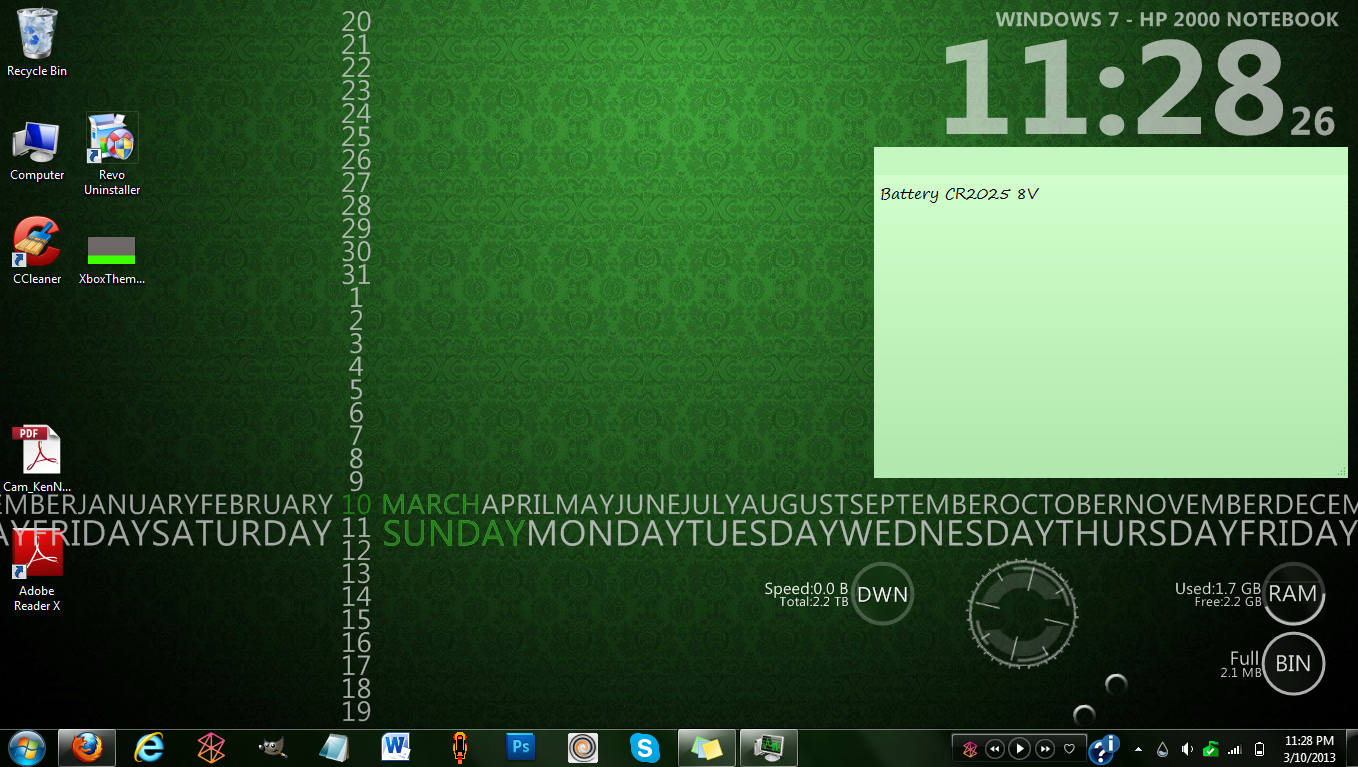This screenshot has height=767, width=1358.
Task: Open Firefox from the taskbar
Action: point(87,747)
